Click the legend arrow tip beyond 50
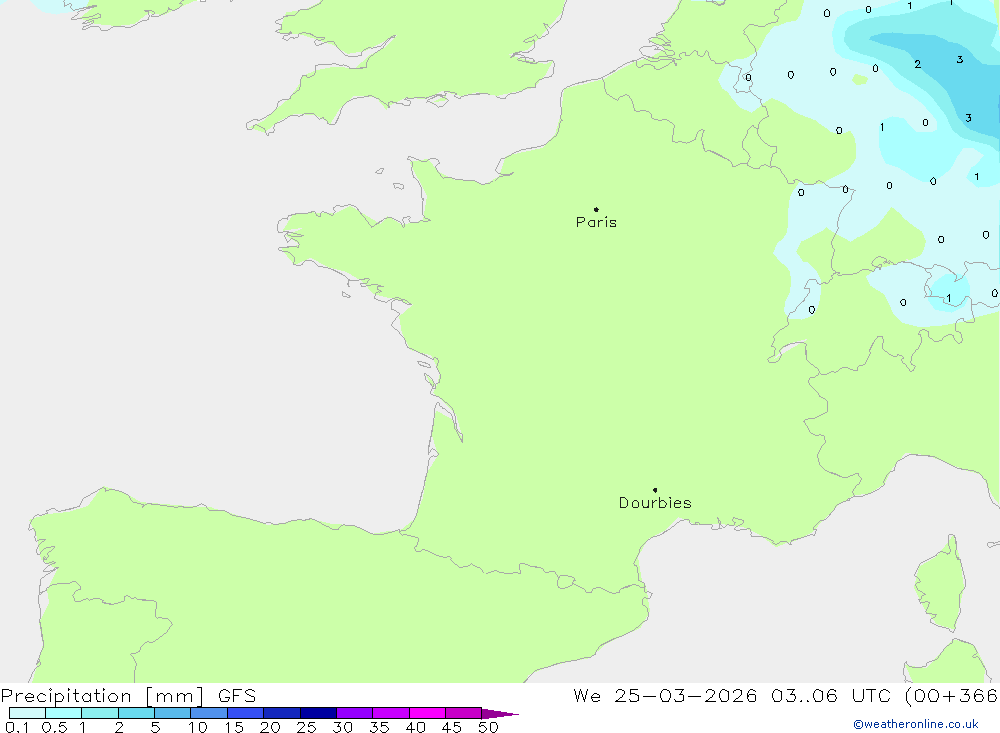Screen dimensions: 1000x733 [500, 713]
